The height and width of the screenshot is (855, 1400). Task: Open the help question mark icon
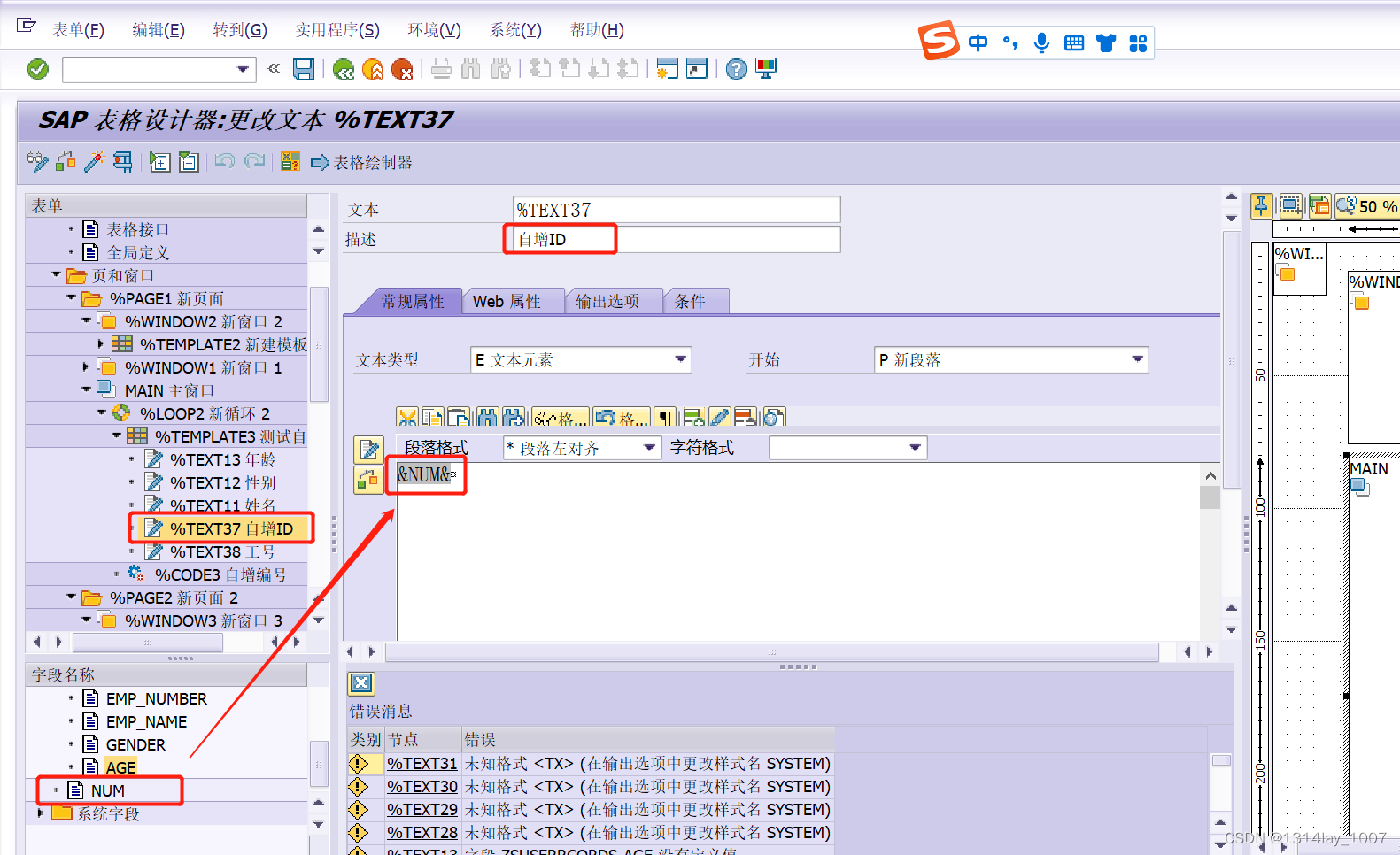pyautogui.click(x=736, y=69)
